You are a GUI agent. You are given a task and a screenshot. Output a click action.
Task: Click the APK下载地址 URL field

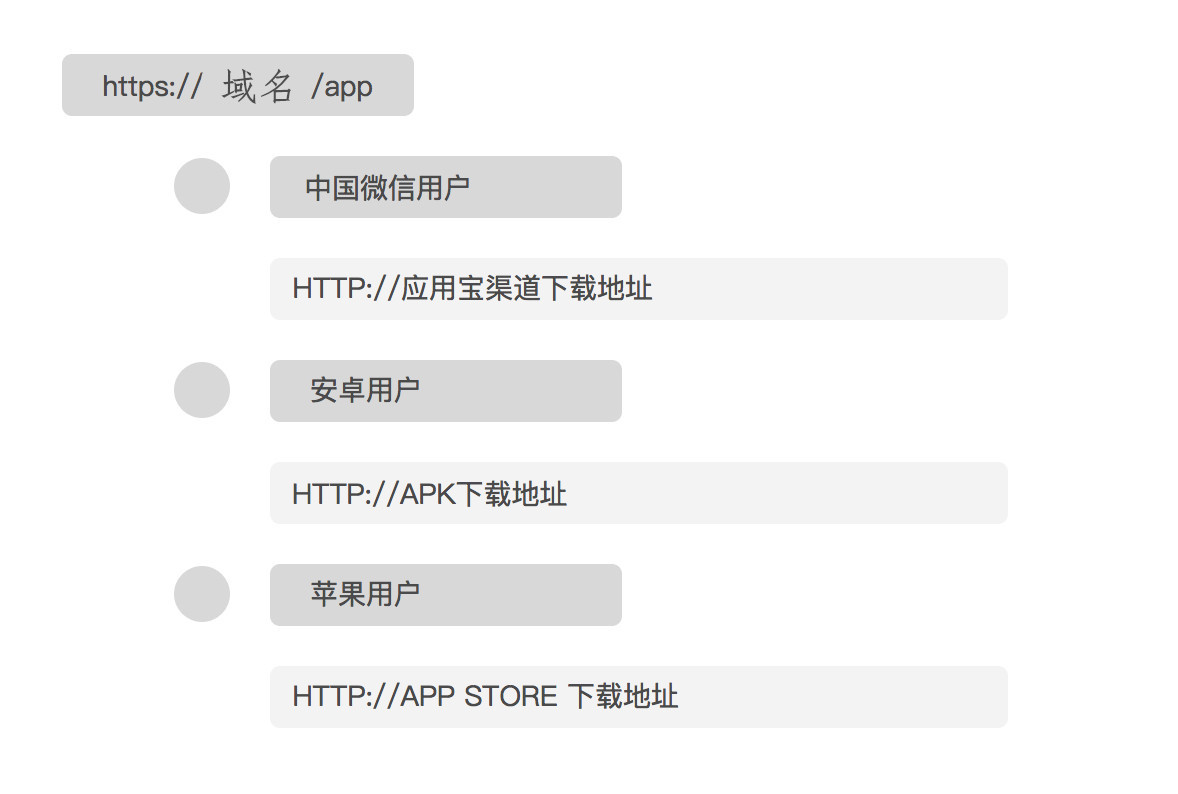click(639, 493)
